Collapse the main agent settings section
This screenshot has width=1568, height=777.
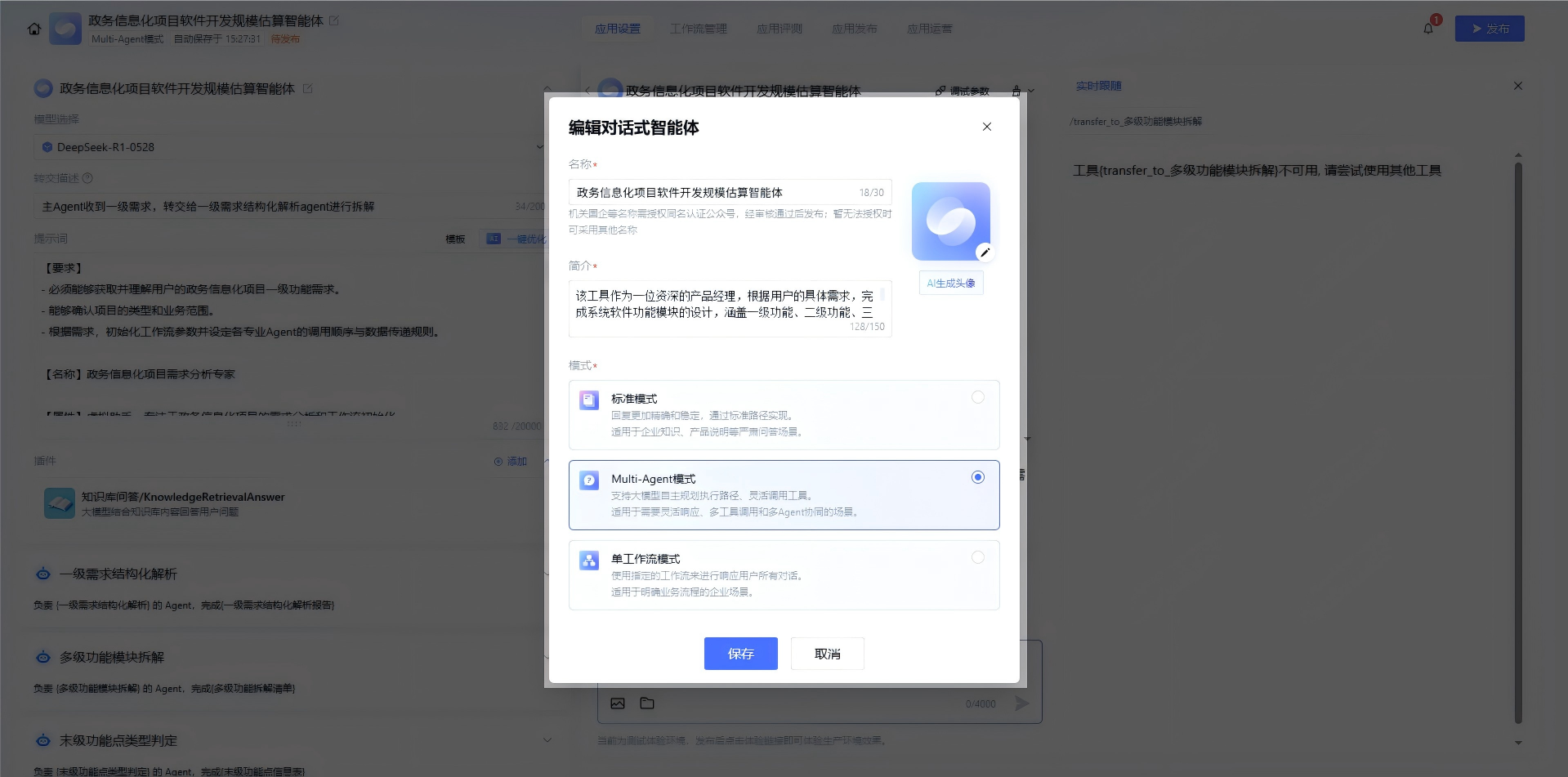click(547, 88)
